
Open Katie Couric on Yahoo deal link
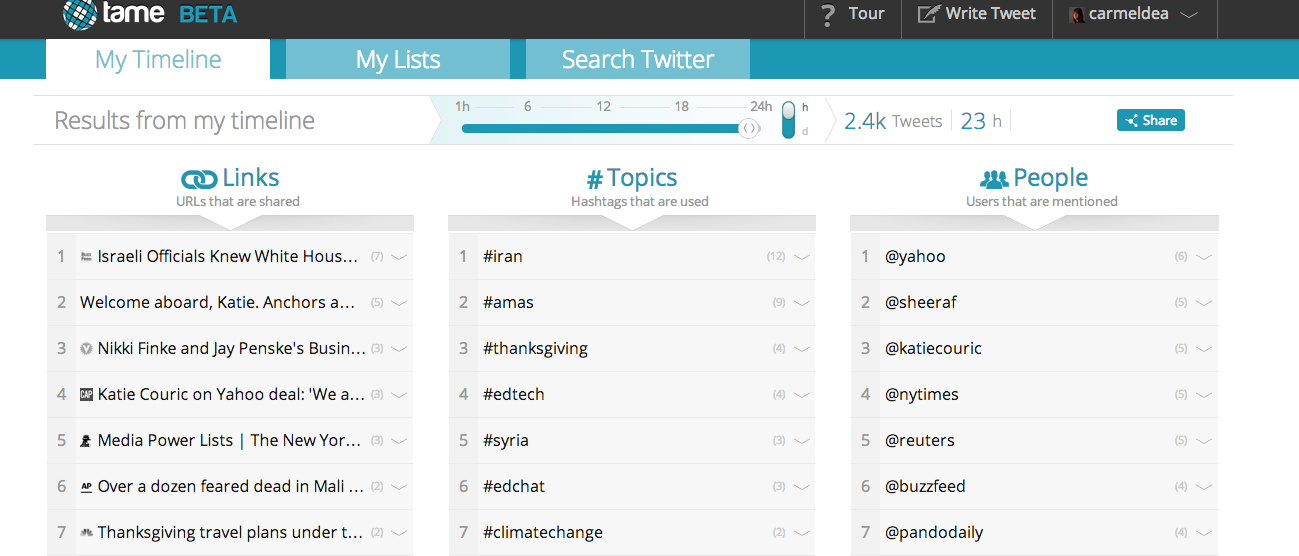231,395
